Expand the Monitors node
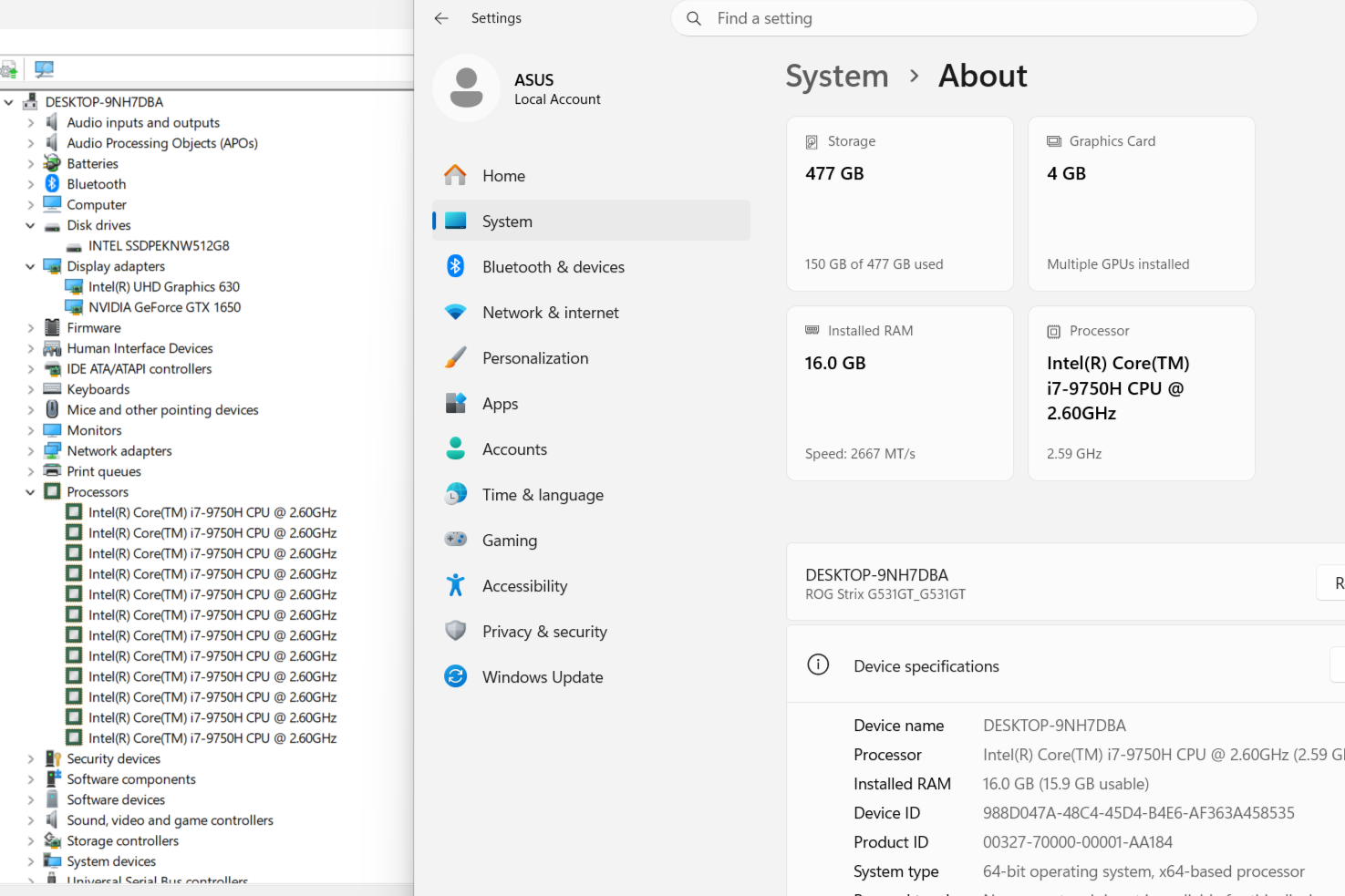The image size is (1345, 896). point(31,430)
